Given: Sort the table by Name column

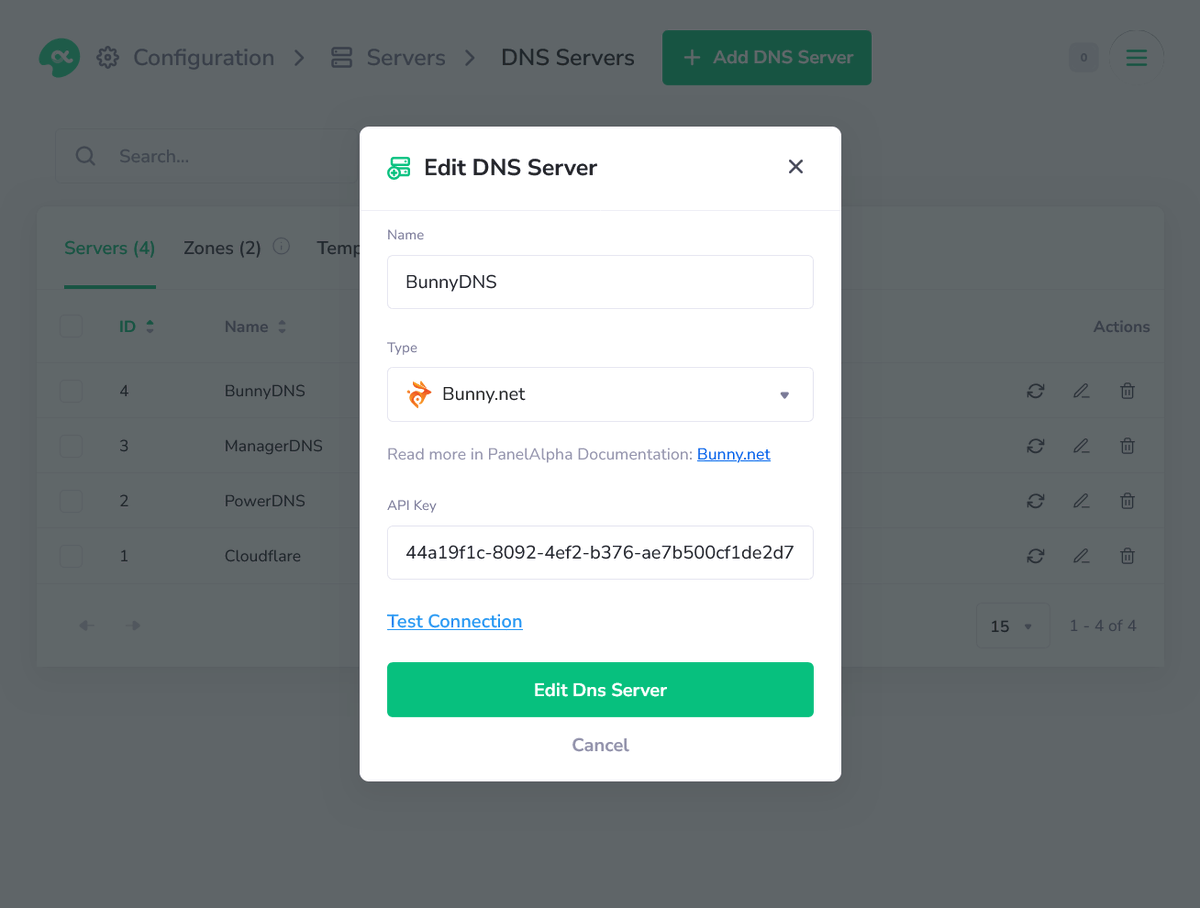Looking at the screenshot, I should click(x=255, y=327).
